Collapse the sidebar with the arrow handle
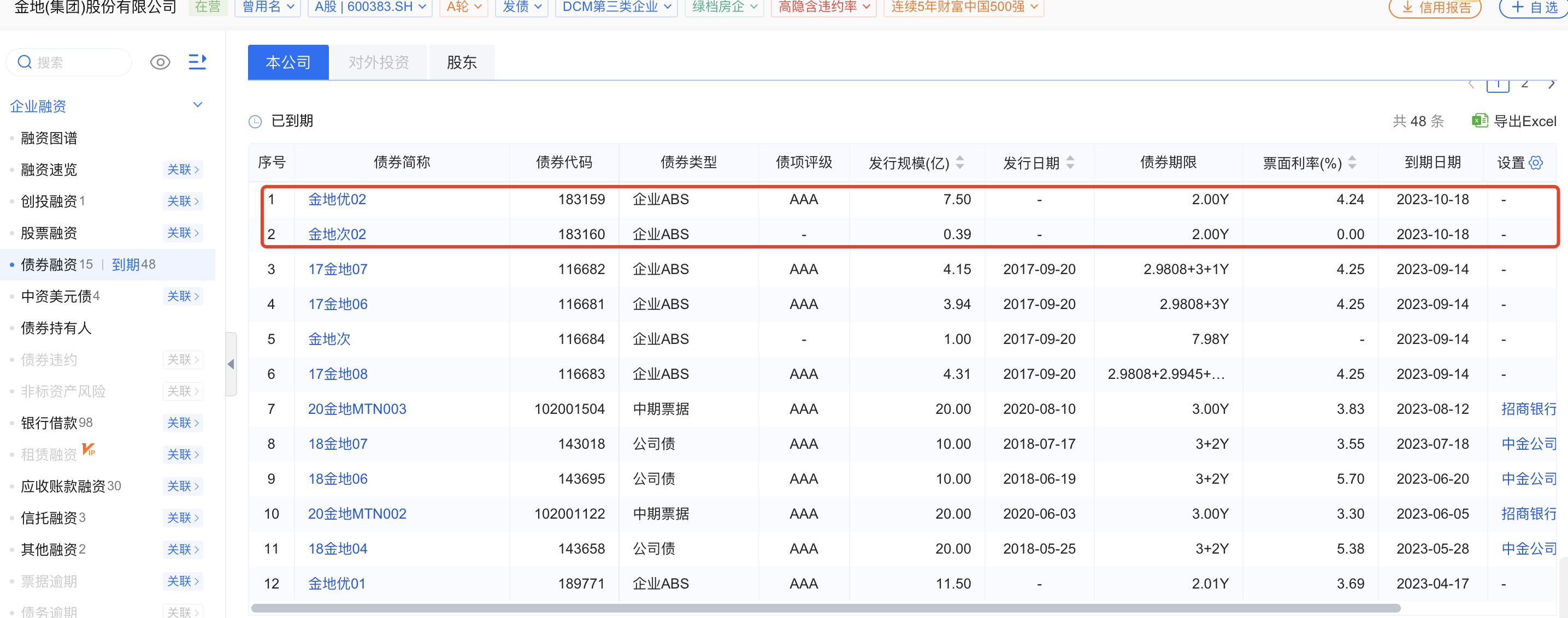1568x618 pixels. tap(231, 364)
